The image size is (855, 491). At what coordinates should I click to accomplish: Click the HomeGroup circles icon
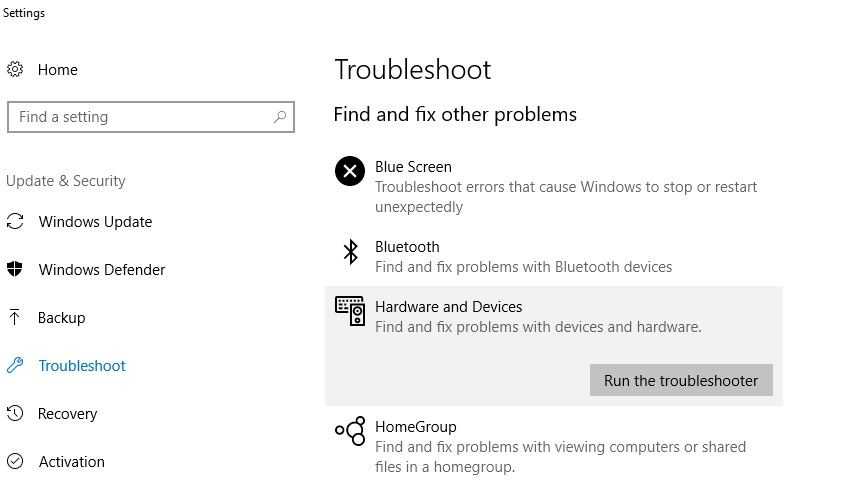click(x=350, y=431)
